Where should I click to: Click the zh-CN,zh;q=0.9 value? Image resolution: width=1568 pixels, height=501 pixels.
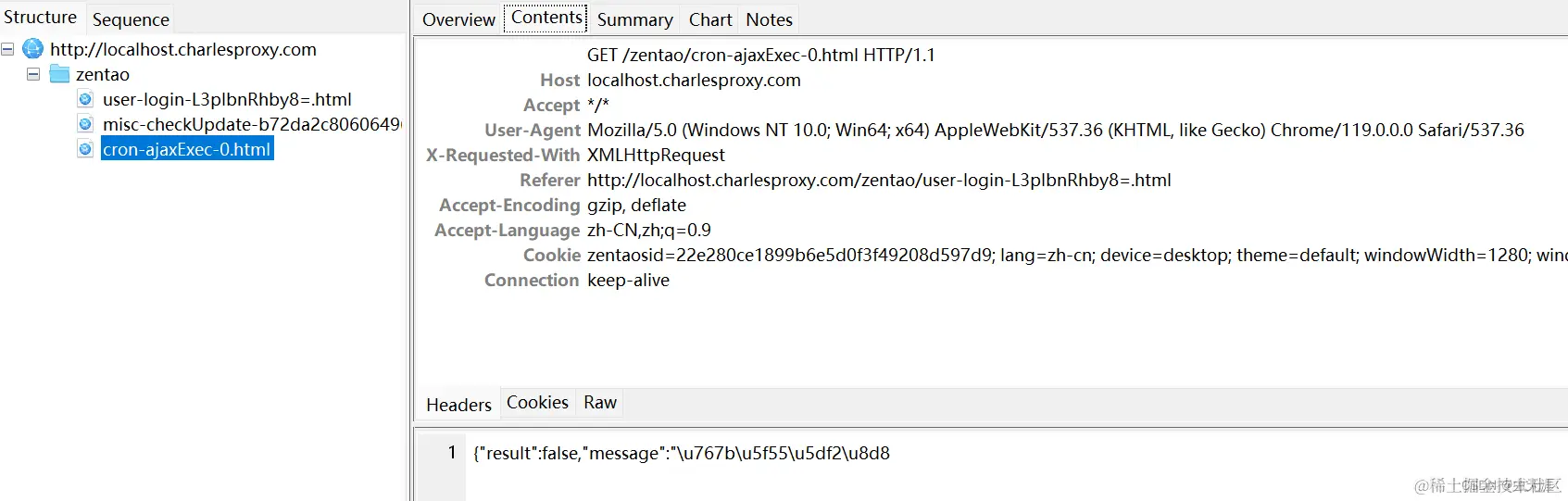tap(649, 230)
